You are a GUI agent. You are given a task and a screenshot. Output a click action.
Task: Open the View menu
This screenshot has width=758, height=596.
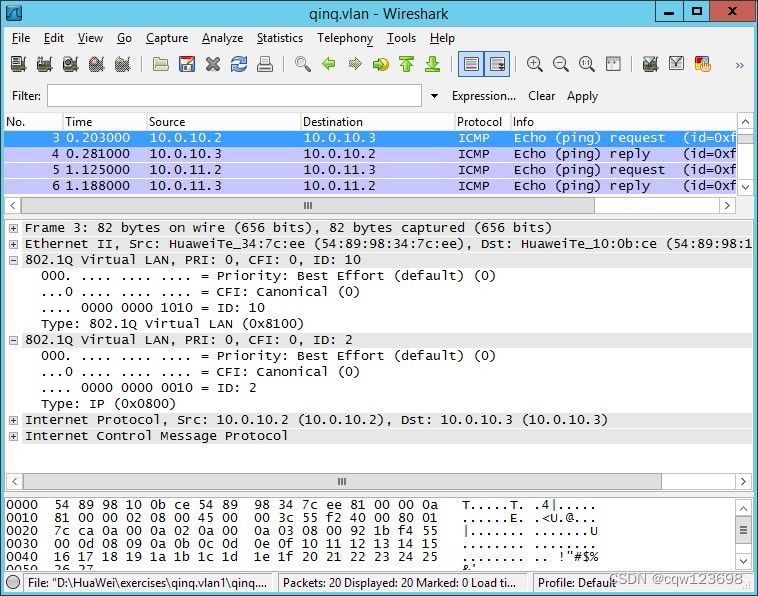point(90,38)
